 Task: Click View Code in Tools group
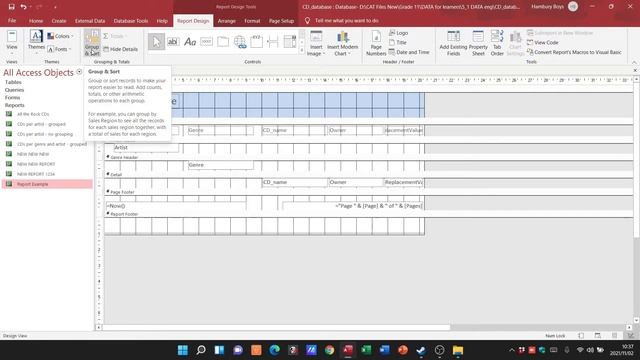542,42
